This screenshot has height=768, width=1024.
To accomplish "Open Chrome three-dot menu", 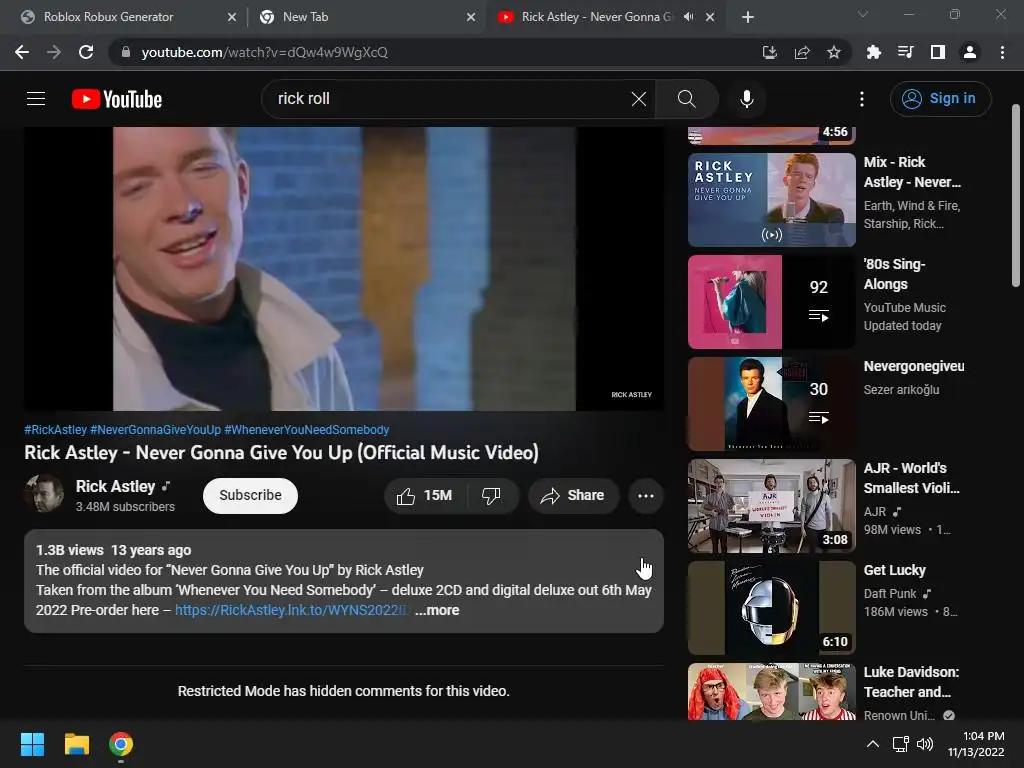I will pos(1002,52).
